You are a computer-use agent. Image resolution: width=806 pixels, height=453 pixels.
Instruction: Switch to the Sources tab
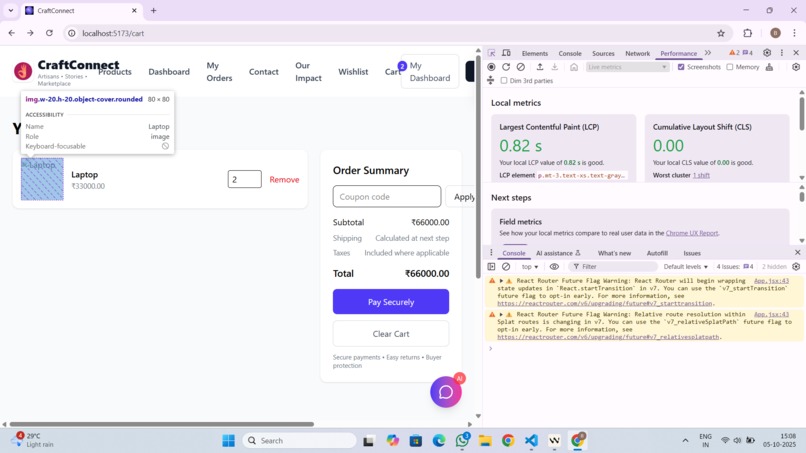[x=603, y=53]
